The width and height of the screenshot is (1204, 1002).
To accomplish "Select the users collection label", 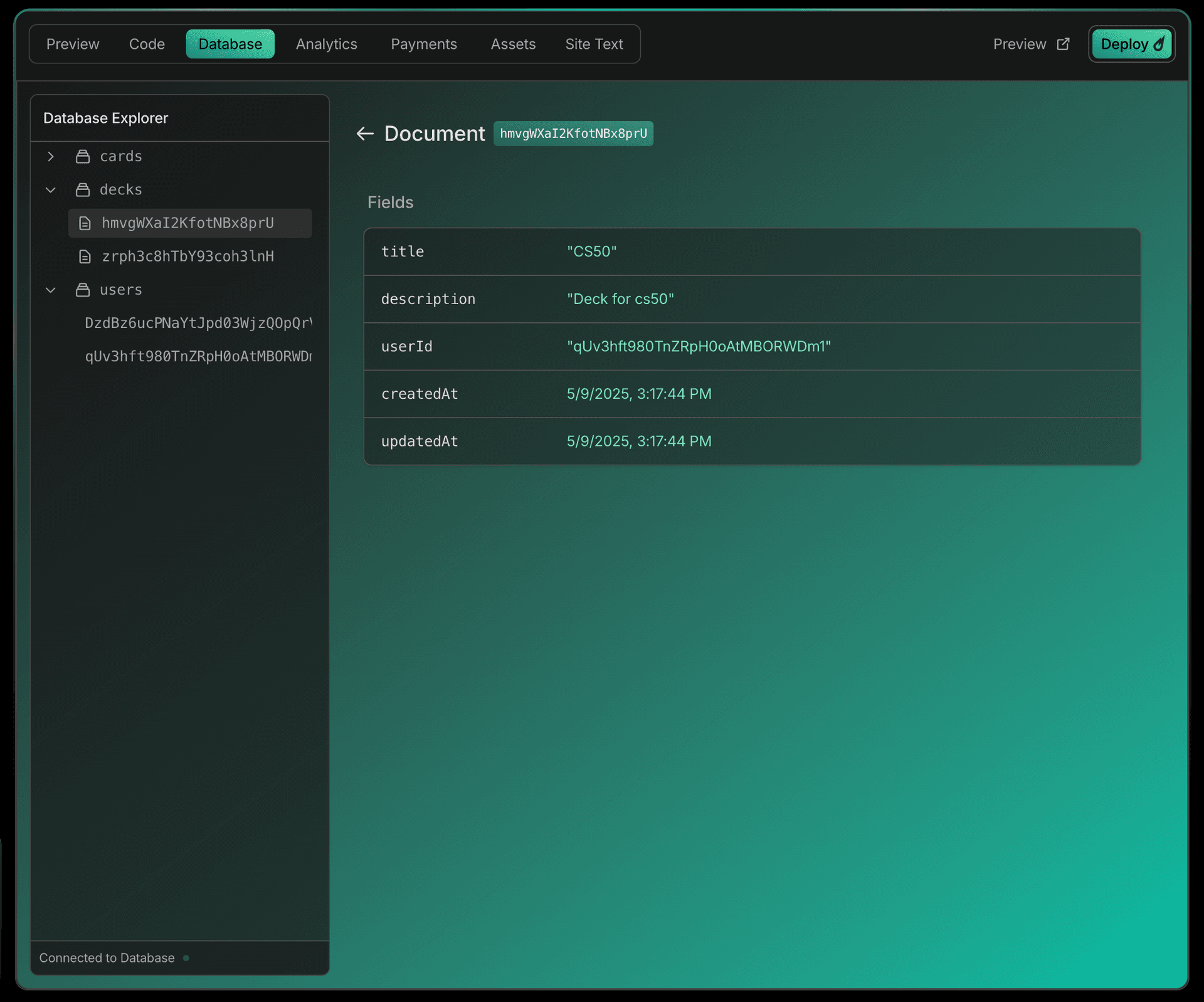I will click(x=121, y=290).
